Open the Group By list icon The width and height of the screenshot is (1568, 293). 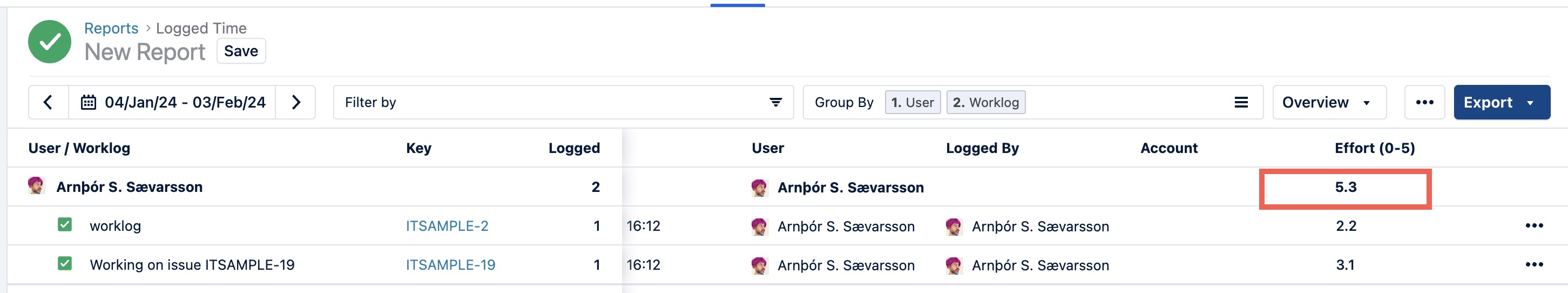coord(1240,102)
